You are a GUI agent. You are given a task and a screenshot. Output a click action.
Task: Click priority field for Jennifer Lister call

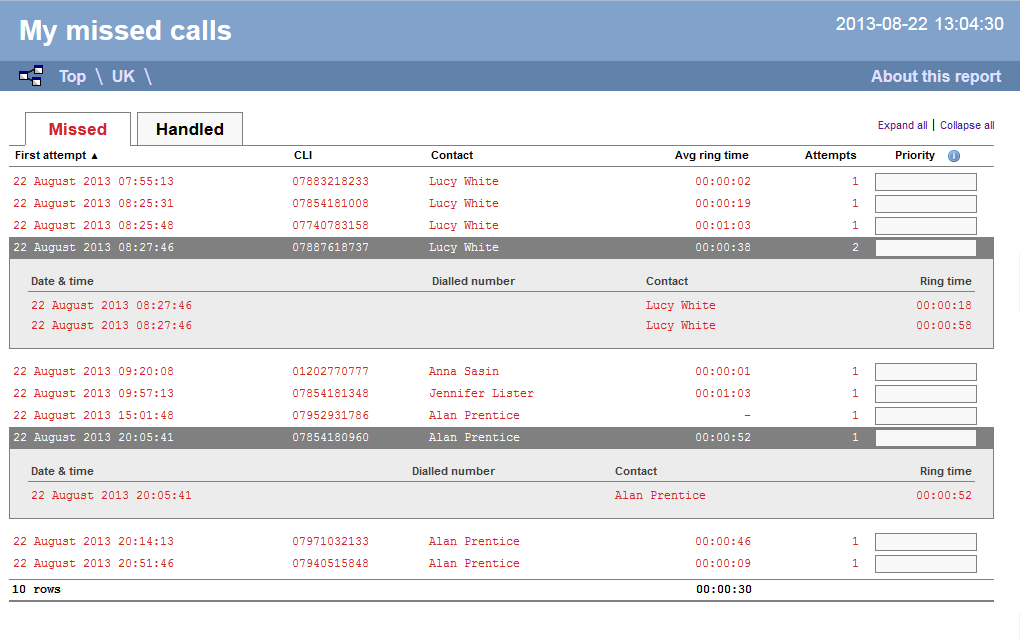pos(925,394)
